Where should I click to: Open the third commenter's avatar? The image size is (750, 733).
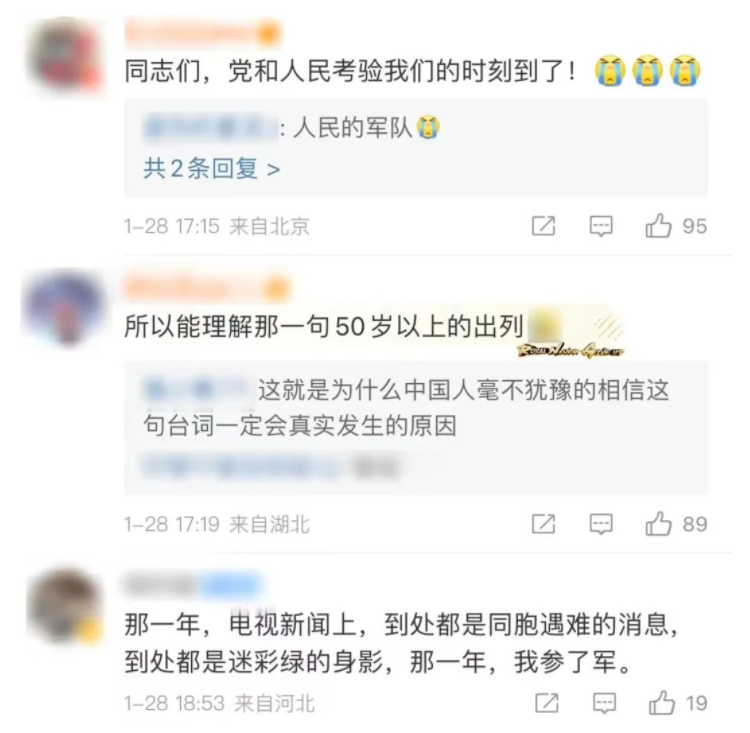66,607
